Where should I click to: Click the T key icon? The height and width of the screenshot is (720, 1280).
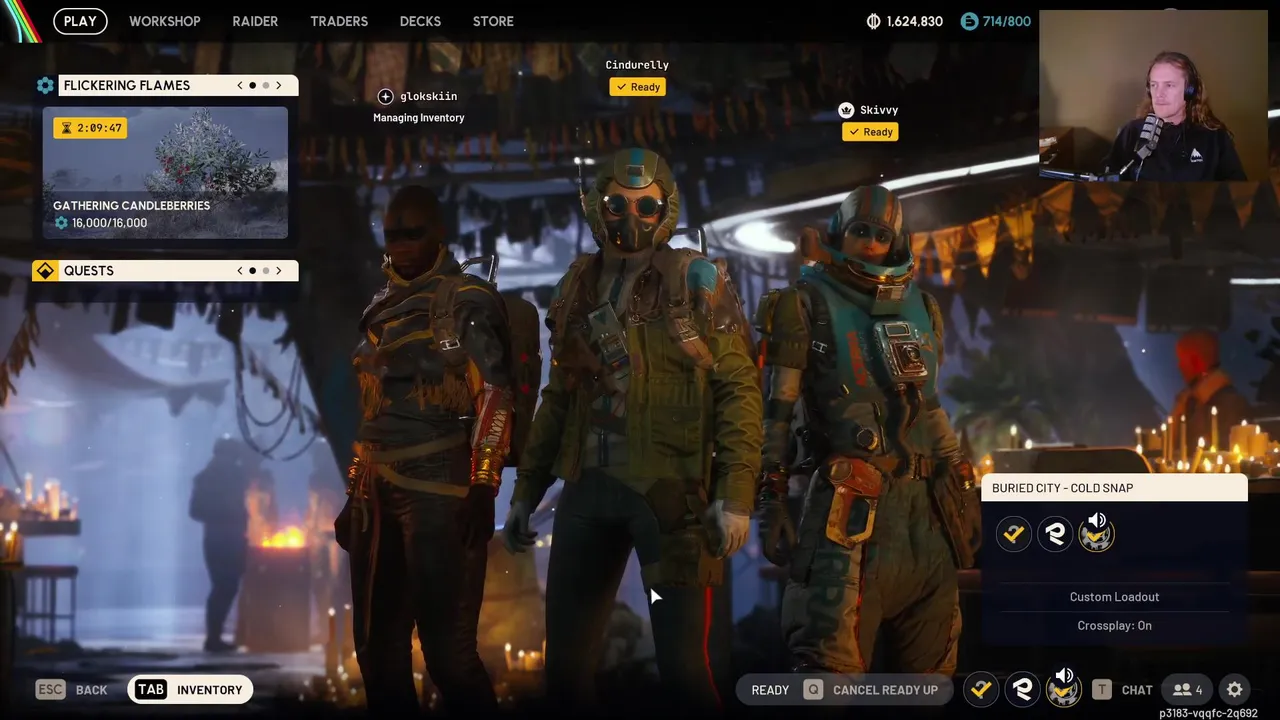click(x=1101, y=690)
